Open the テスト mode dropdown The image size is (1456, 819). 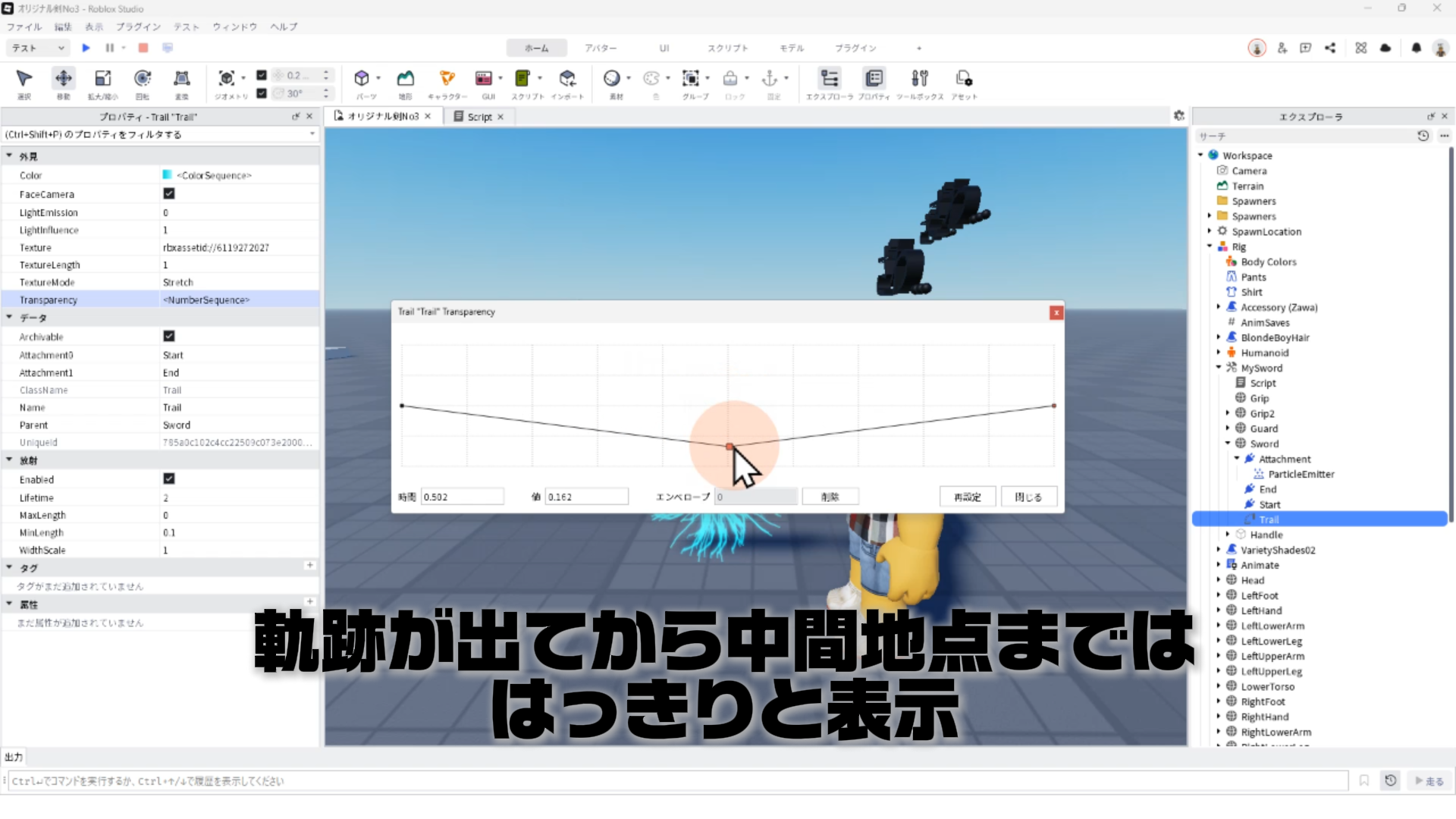[x=38, y=48]
